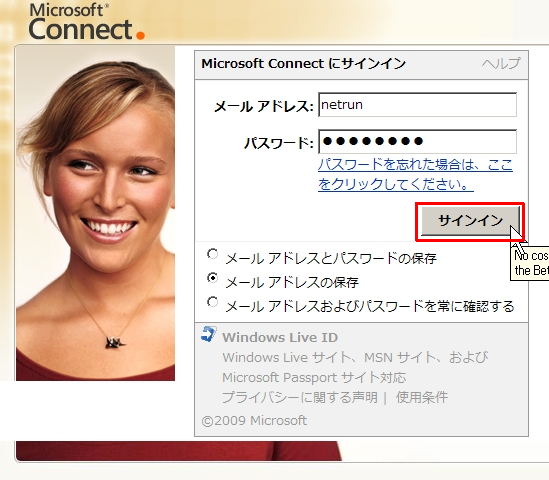Screen dimensions: 549x480
Task: Click the Microsoft Passport サイト対応 text
Action: (x=314, y=377)
